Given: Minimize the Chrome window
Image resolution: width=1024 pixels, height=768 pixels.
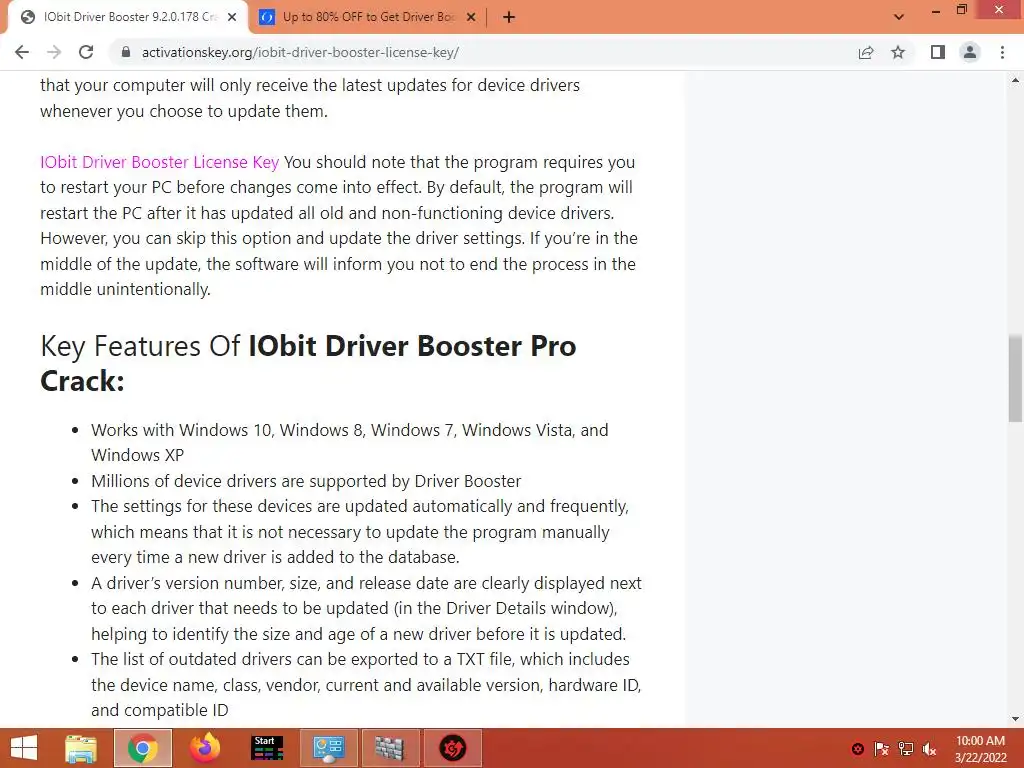Looking at the screenshot, I should pos(936,11).
